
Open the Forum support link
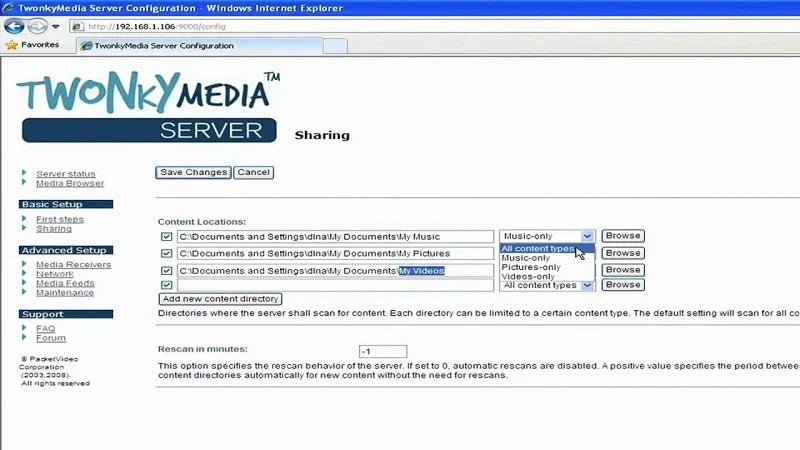51,338
